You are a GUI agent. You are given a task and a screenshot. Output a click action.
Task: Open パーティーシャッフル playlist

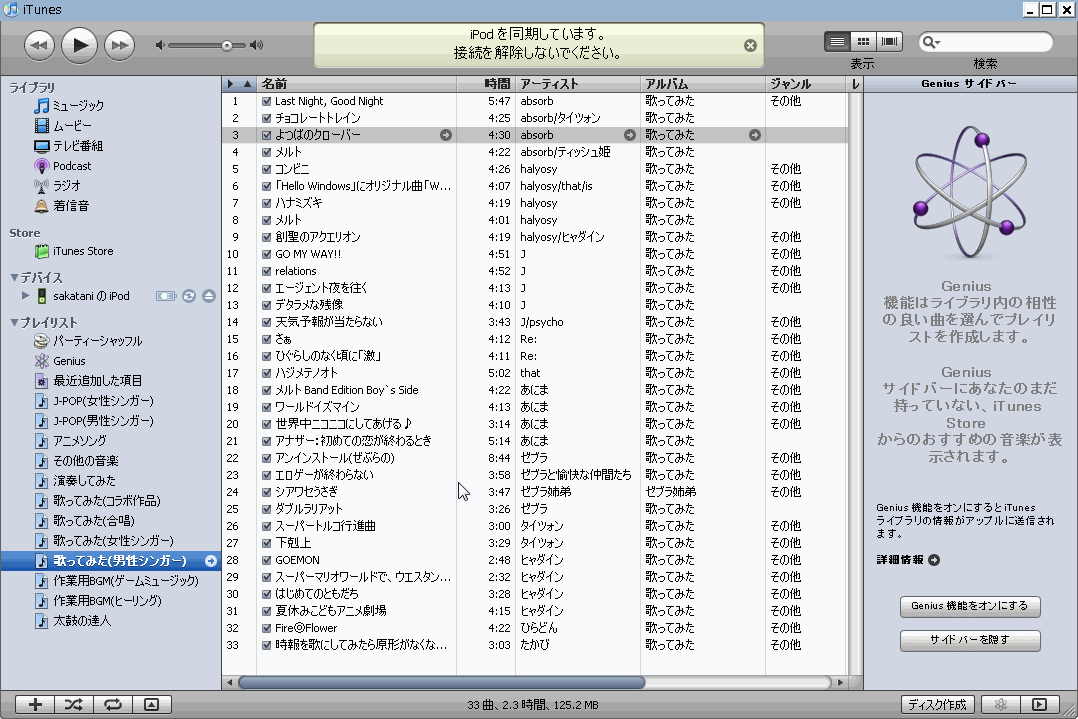(88, 341)
